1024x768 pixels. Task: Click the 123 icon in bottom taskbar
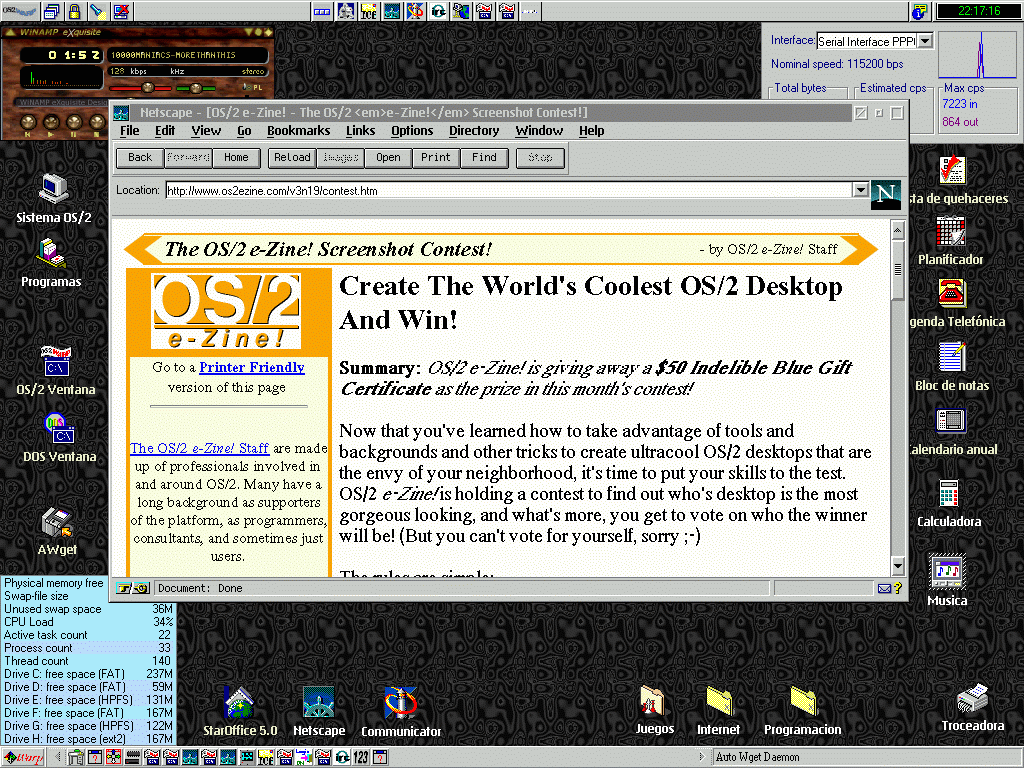(x=360, y=758)
